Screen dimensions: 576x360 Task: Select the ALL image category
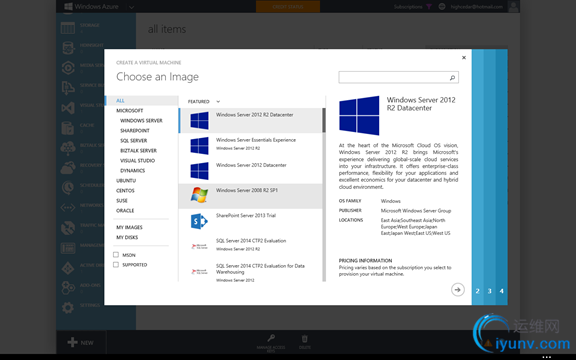pyautogui.click(x=142, y=101)
